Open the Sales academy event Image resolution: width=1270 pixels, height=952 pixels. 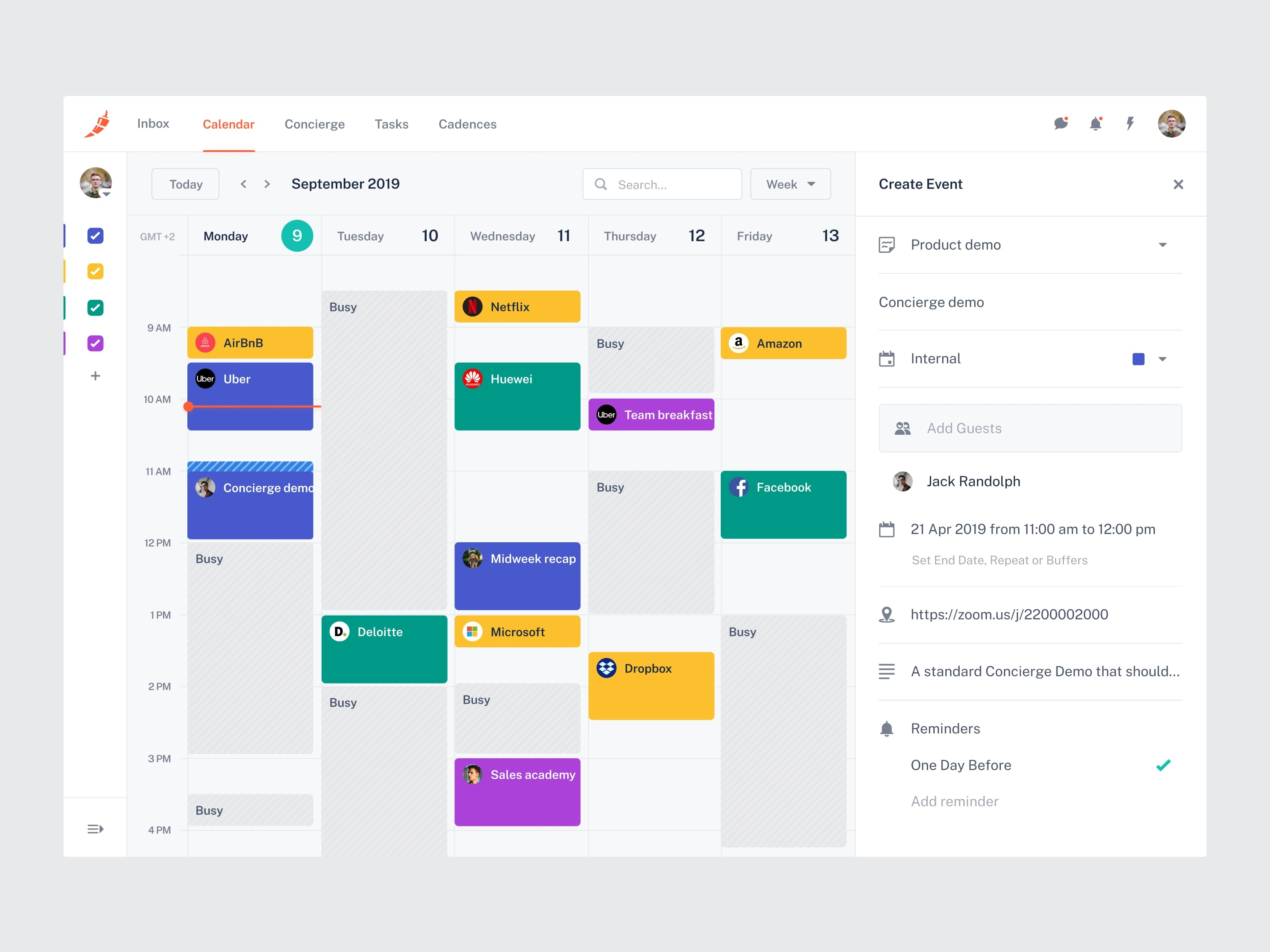click(x=517, y=793)
